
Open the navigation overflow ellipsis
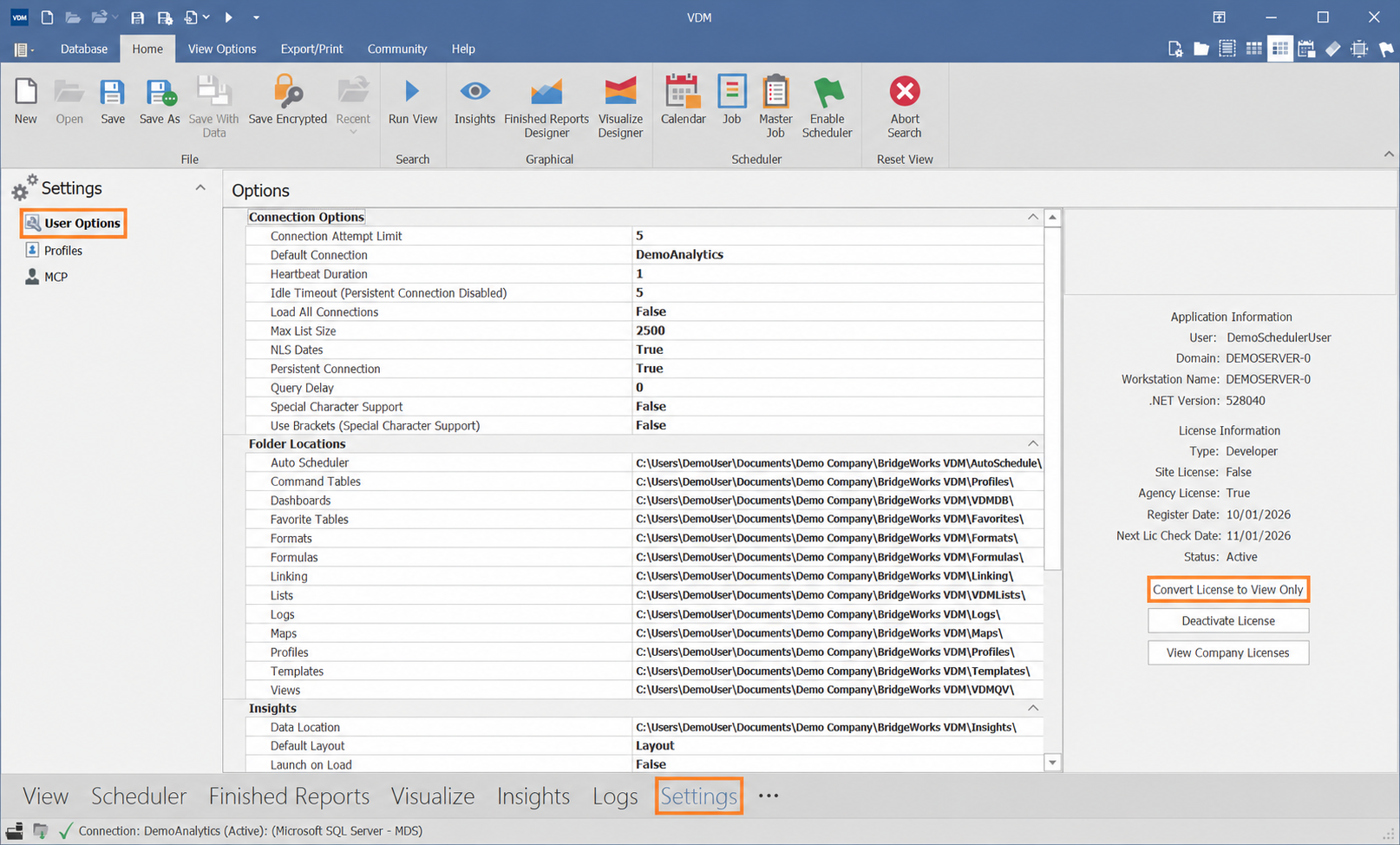(769, 796)
